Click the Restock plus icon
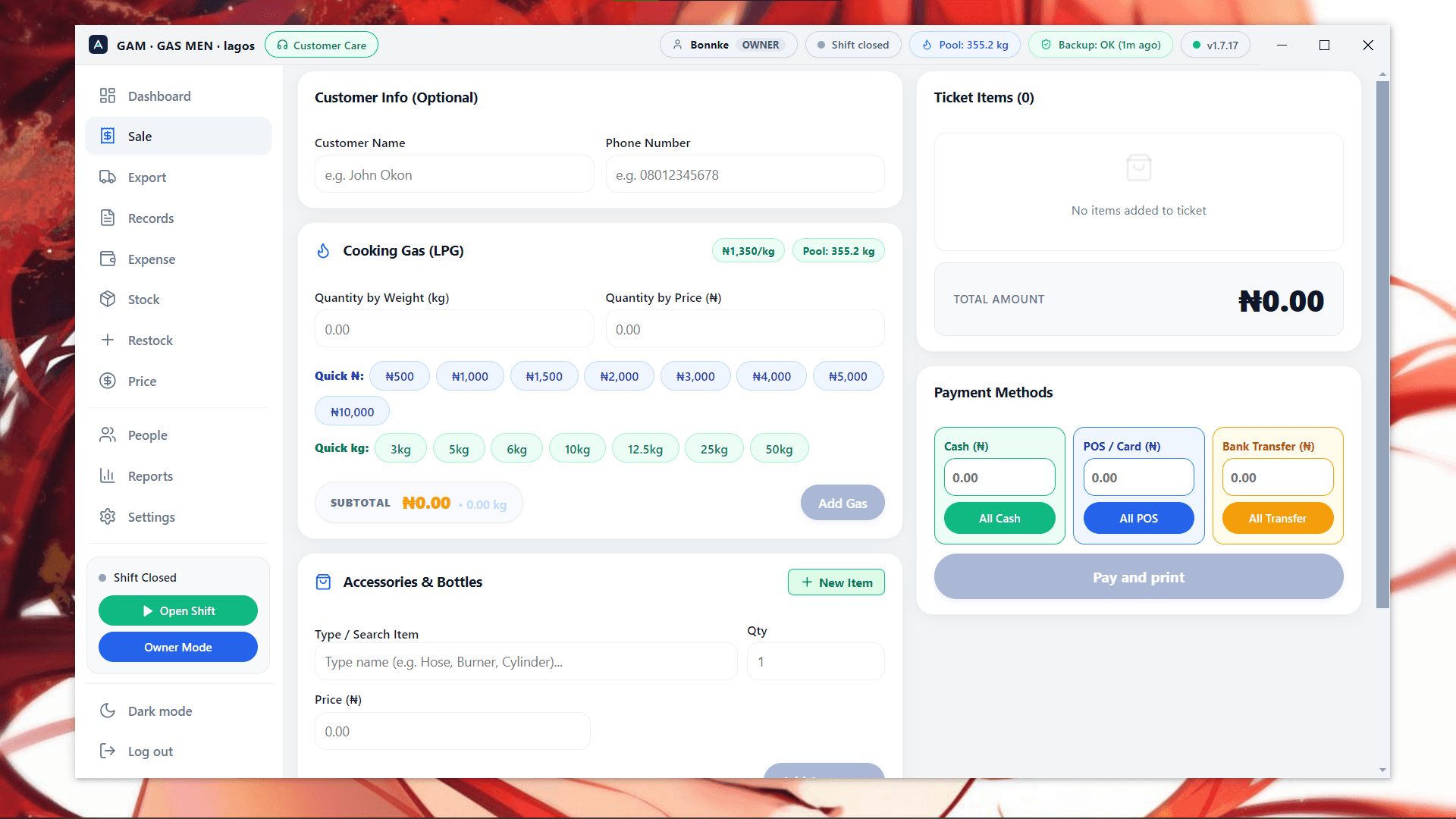Image resolution: width=1456 pixels, height=819 pixels. pyautogui.click(x=108, y=340)
